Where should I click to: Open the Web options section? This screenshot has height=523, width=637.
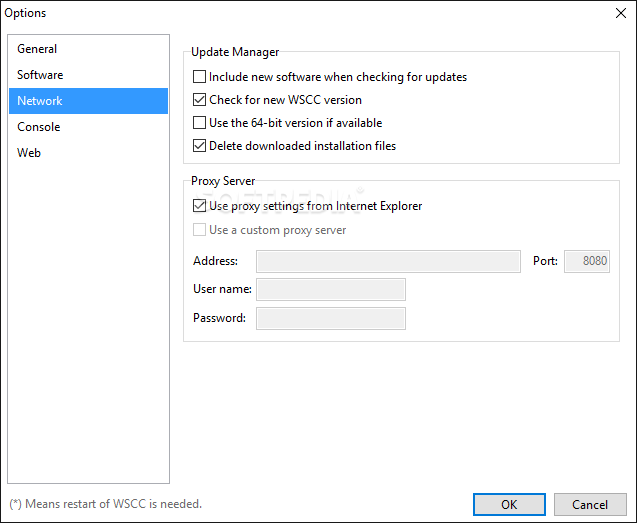click(x=29, y=153)
